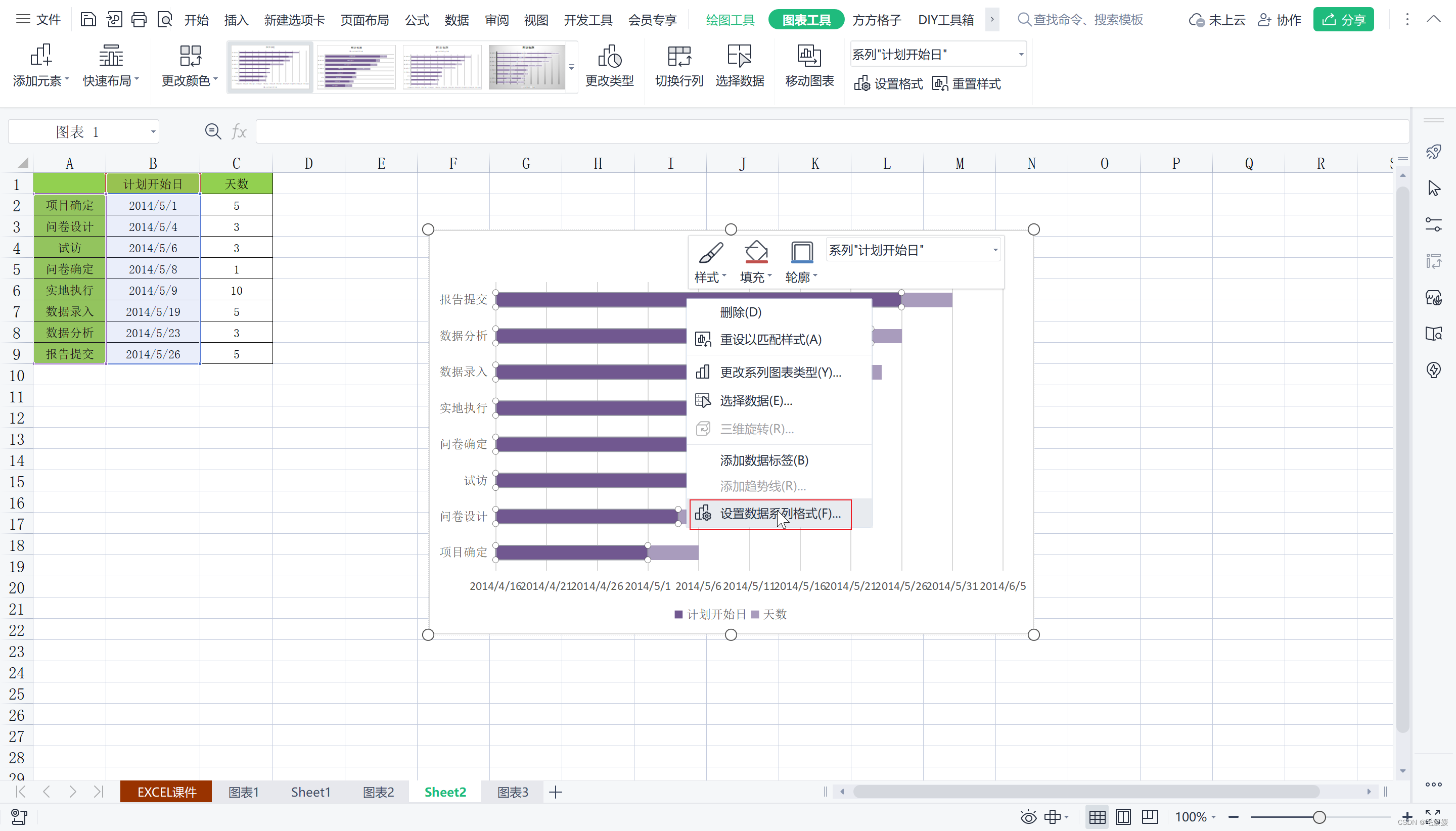Click the Set Format button (设置格式) in the ribbon

(888, 84)
